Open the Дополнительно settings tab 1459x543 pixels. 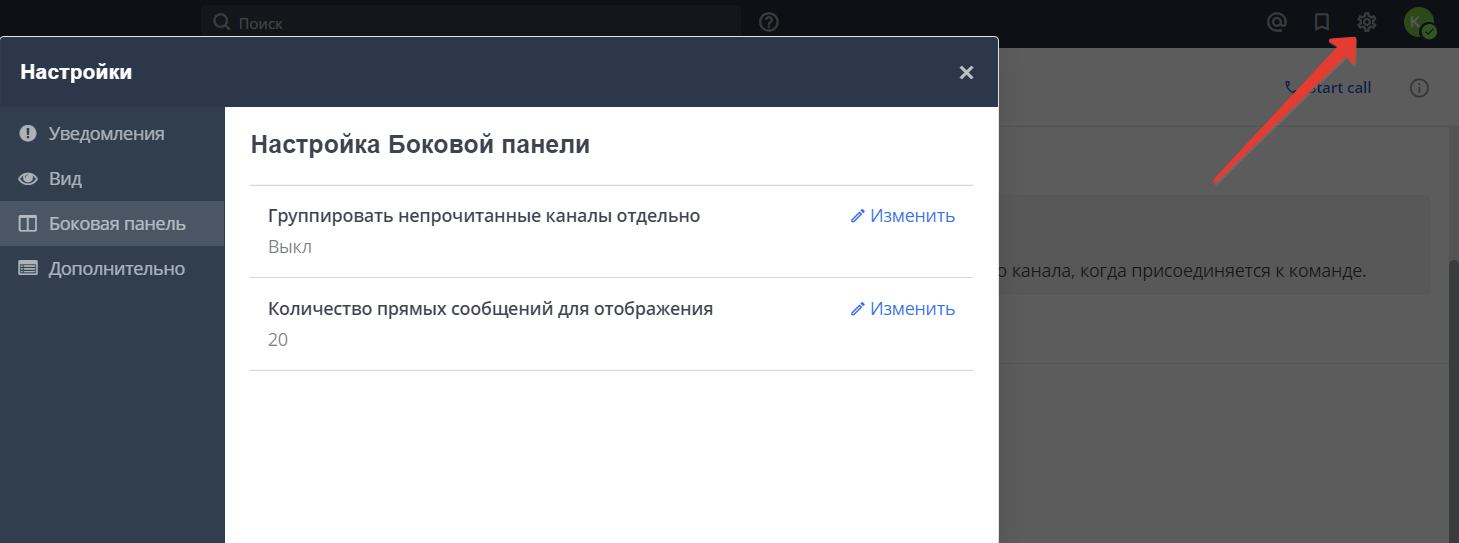tap(112, 269)
